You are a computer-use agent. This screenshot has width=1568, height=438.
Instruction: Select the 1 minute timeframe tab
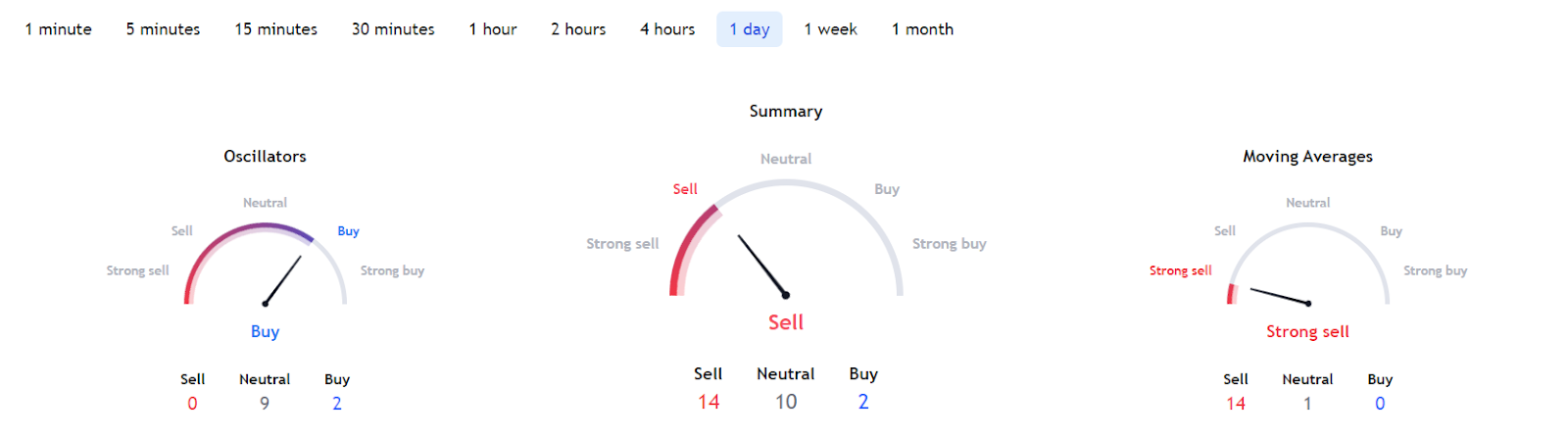[x=59, y=29]
